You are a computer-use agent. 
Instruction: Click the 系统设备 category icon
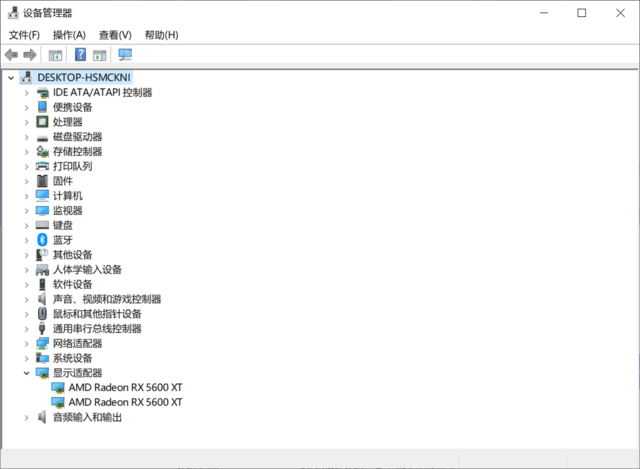42,358
